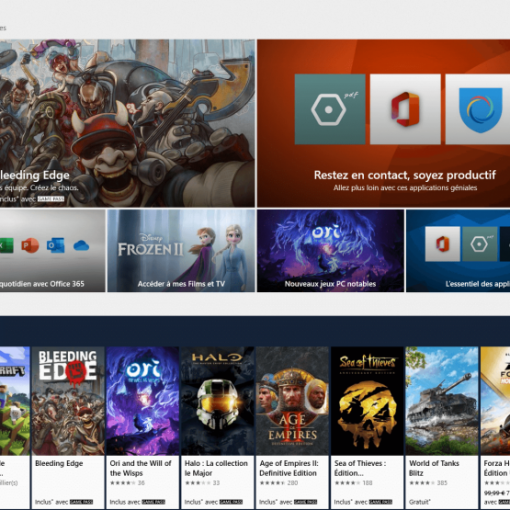Click 'Allez plus loin avec ces applications géniales'

click(x=405, y=188)
